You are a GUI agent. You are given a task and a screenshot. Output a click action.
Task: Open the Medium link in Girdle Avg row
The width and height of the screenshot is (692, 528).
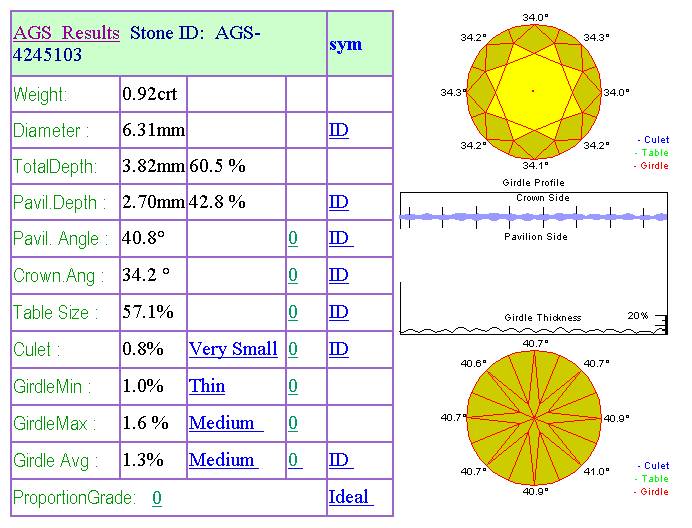click(x=223, y=460)
